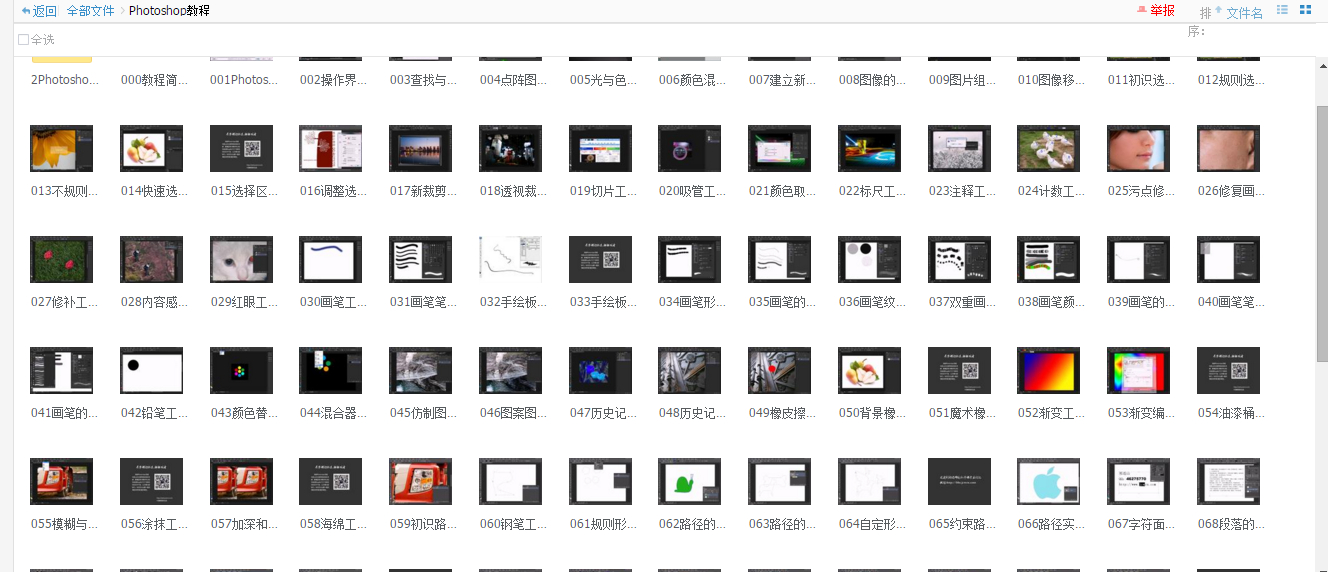Open the 文件名 sort order dropdown
Image resolution: width=1328 pixels, height=572 pixels.
pos(1244,13)
